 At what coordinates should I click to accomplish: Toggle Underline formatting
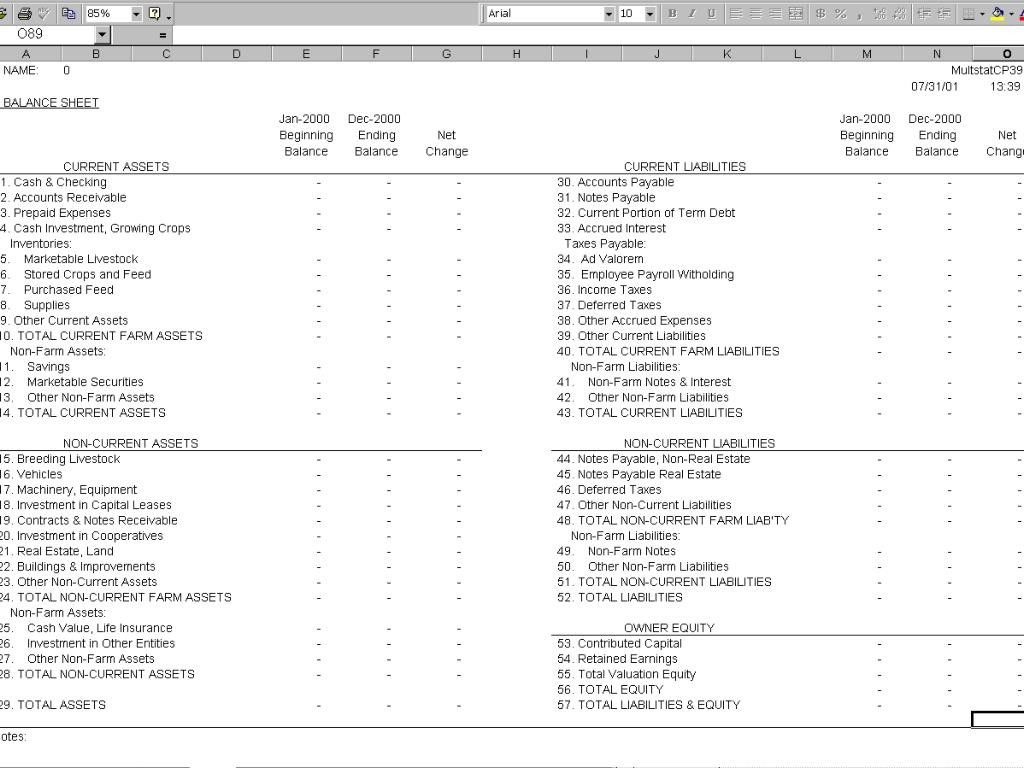(711, 13)
